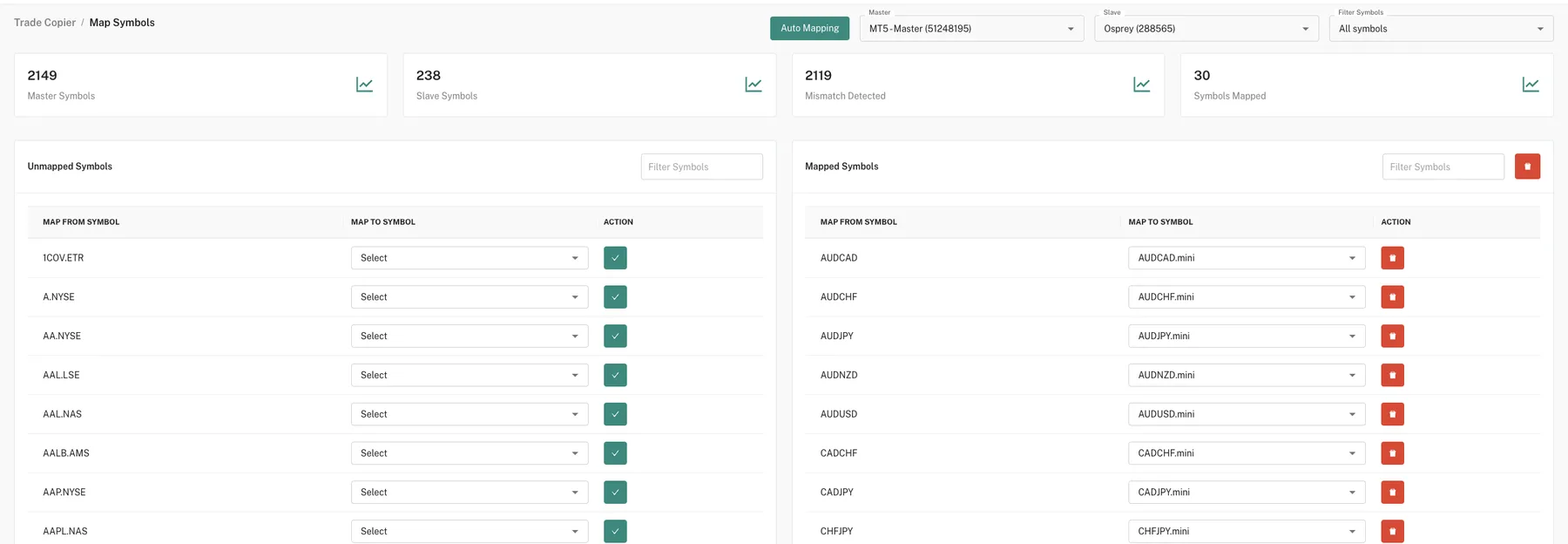Delete the AUDUSD mapping
This screenshot has width=1568, height=544.
pos(1392,414)
